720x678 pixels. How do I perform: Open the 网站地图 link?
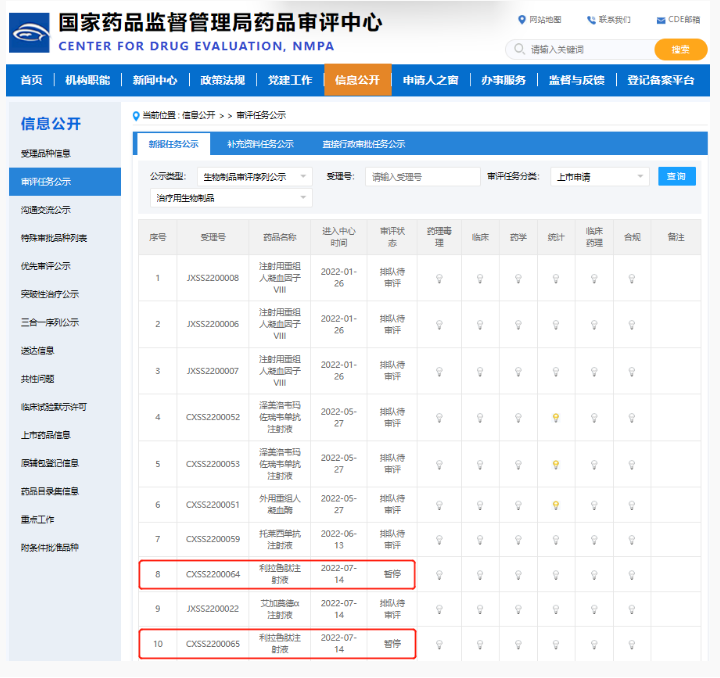545,20
